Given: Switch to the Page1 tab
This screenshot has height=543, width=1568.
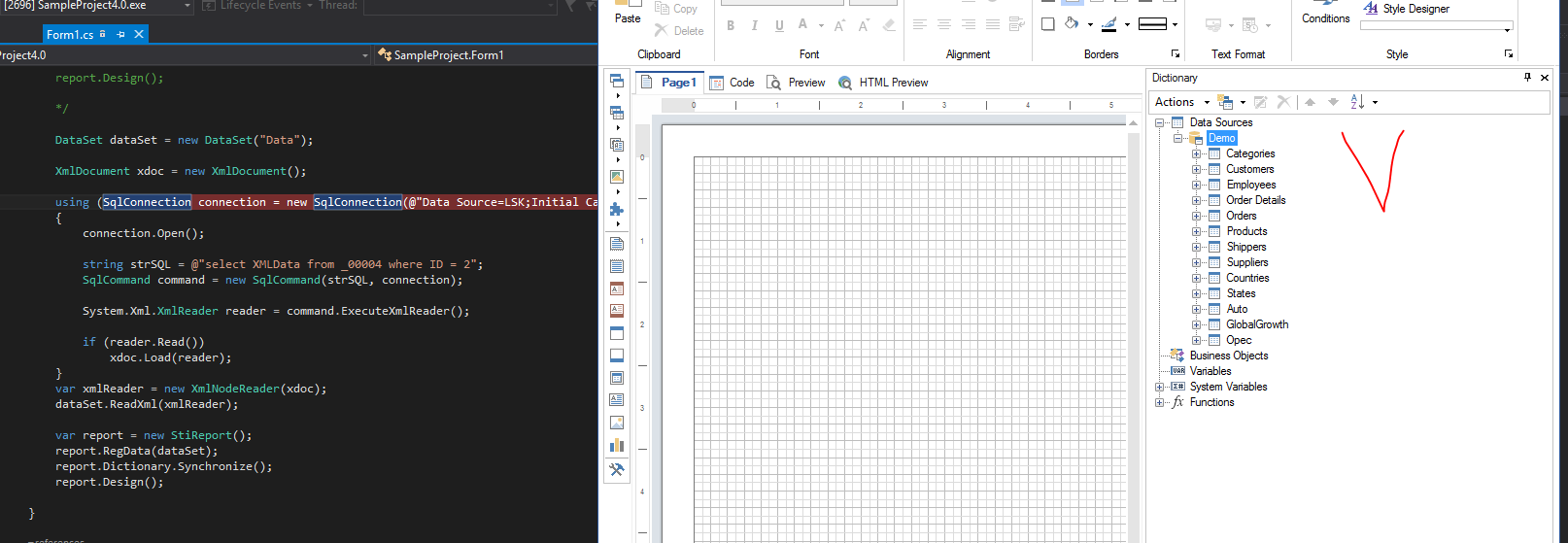Looking at the screenshot, I should click(x=669, y=83).
